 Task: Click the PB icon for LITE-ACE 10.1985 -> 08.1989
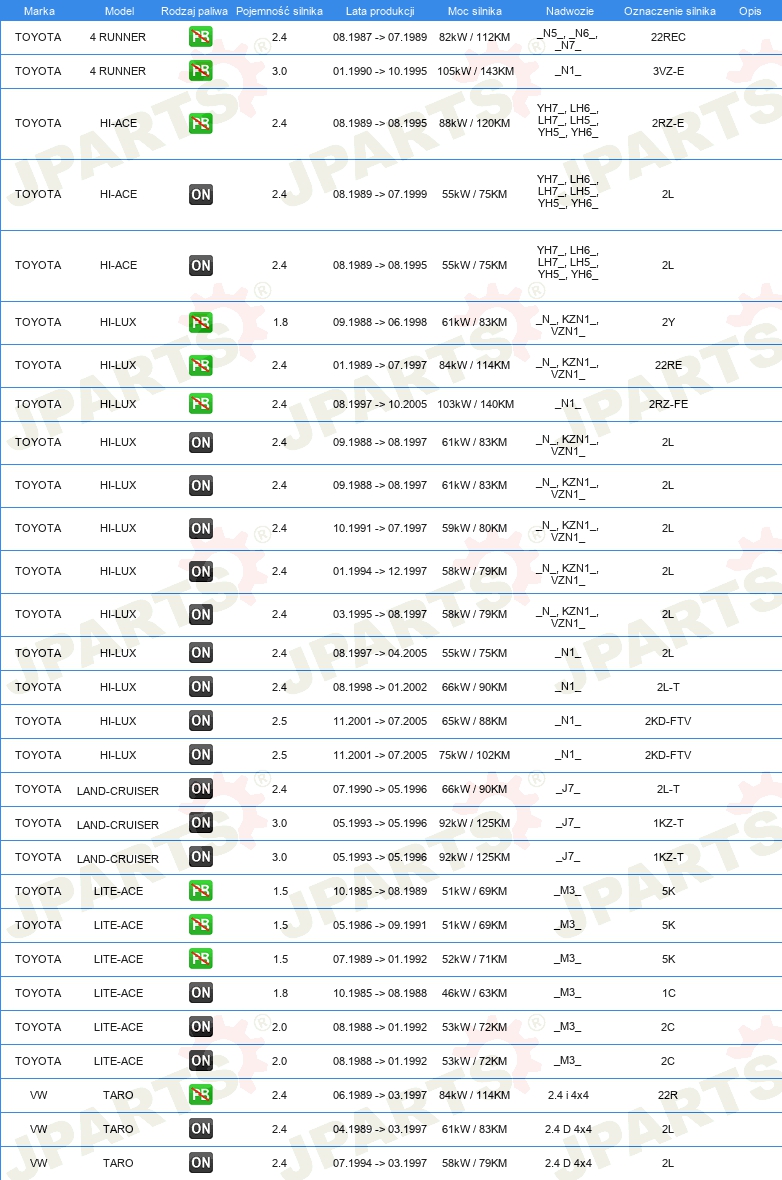(200, 891)
